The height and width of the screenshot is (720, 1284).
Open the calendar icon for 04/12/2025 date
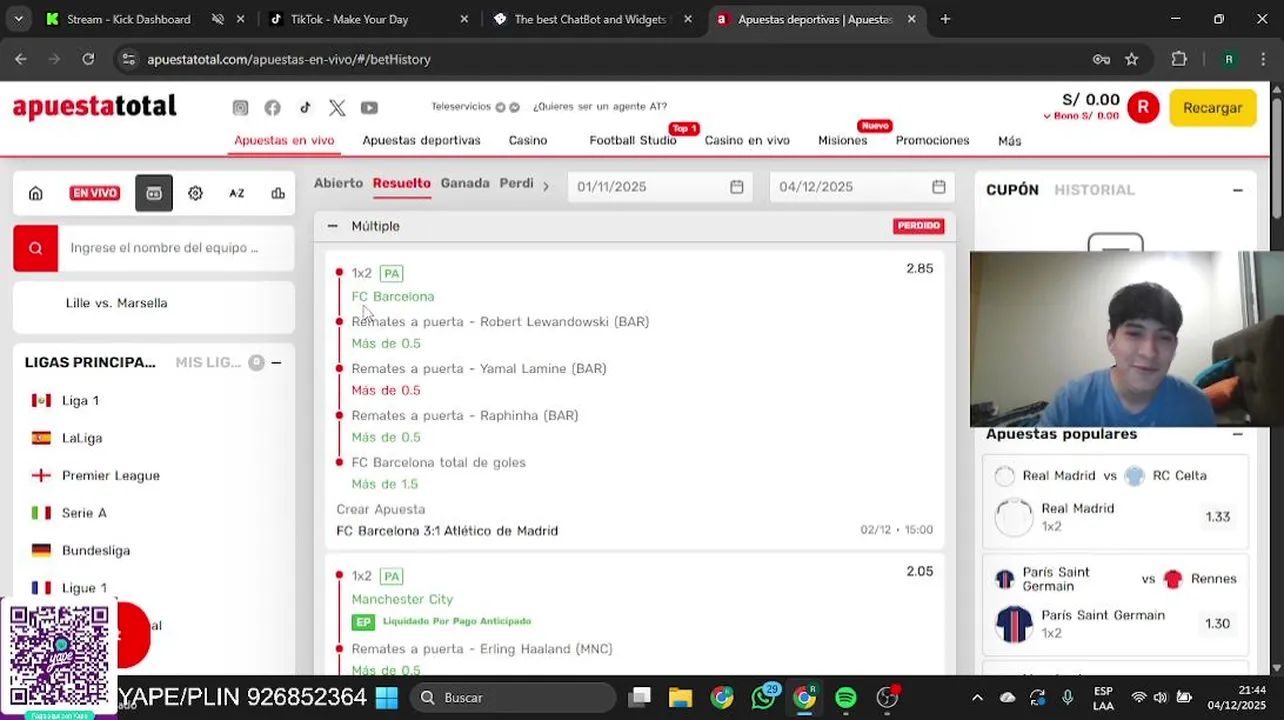click(939, 186)
